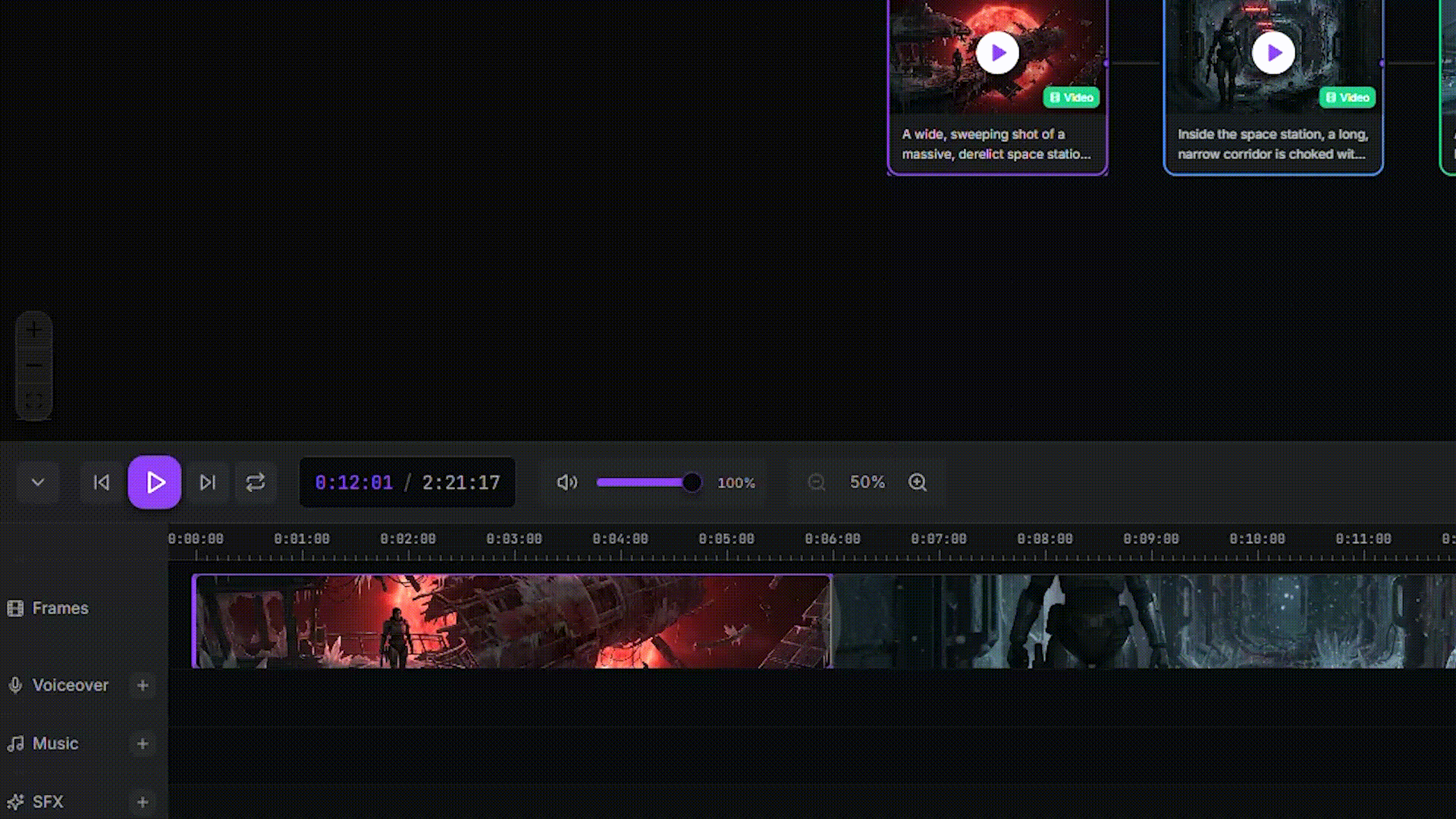Zoom into the canvas with the plus control
Viewport: 1456px width, 819px height.
[x=33, y=329]
